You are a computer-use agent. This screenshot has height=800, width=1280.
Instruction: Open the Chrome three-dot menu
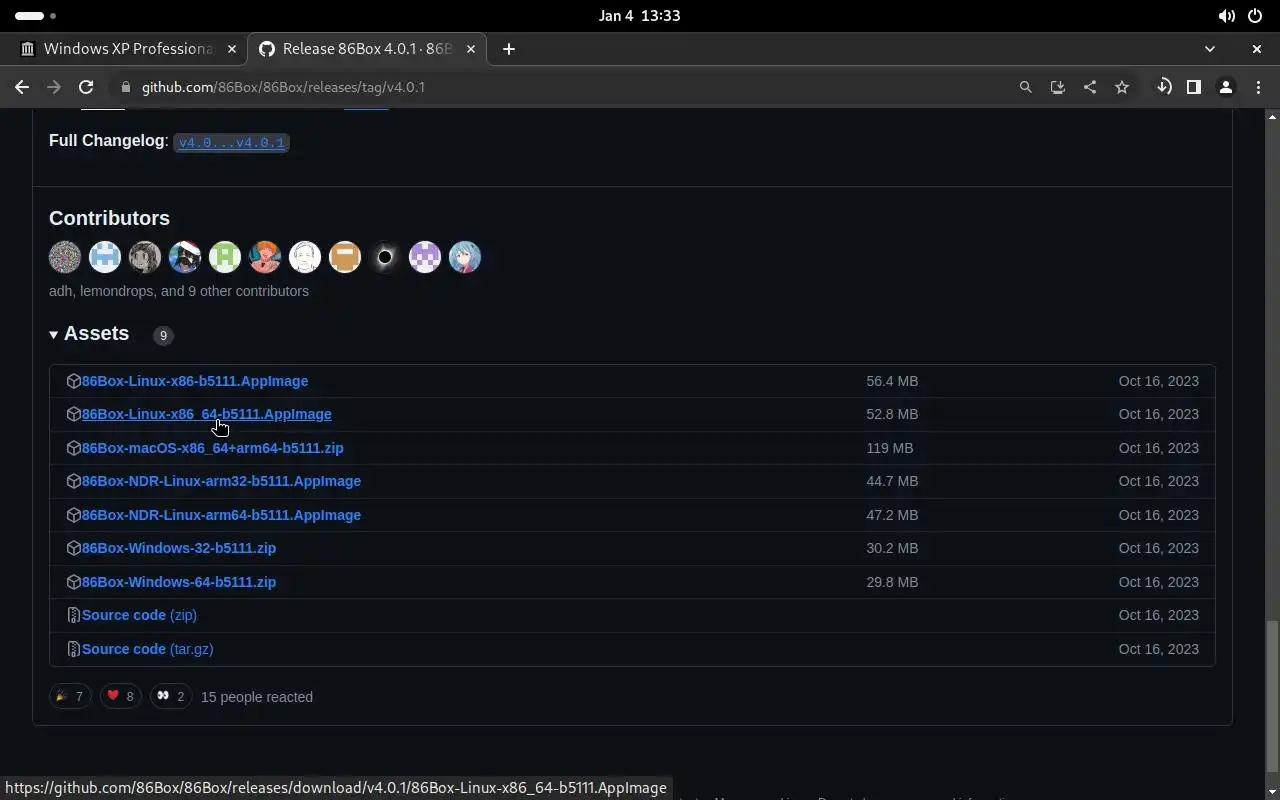tap(1257, 87)
